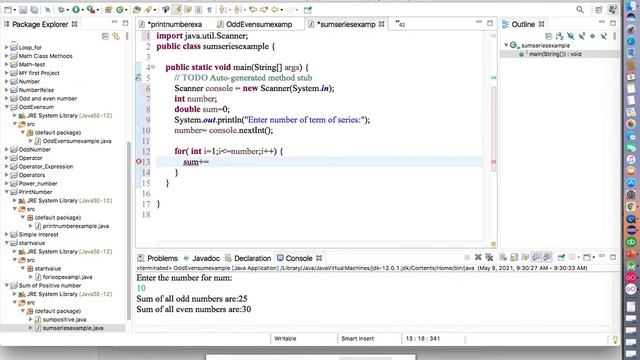The image size is (640, 360).
Task: Collapse the OddEvensum project
Action: pos(7,107)
